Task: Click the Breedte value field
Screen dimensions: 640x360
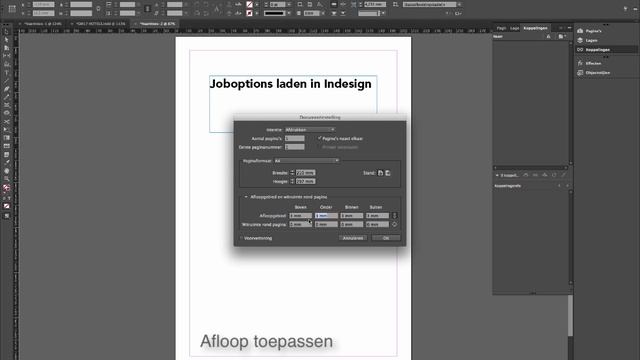Action: 306,173
